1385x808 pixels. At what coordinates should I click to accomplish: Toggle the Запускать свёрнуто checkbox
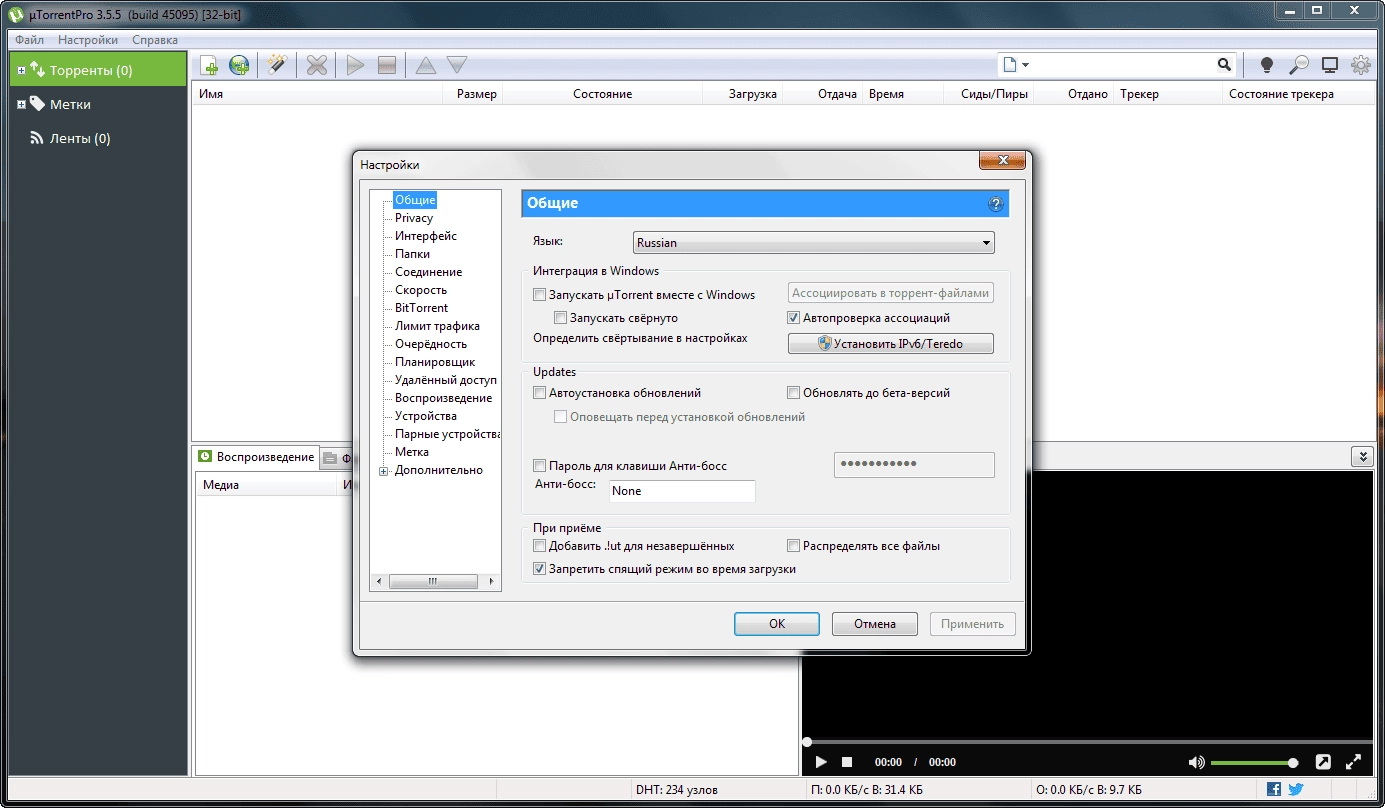[561, 318]
